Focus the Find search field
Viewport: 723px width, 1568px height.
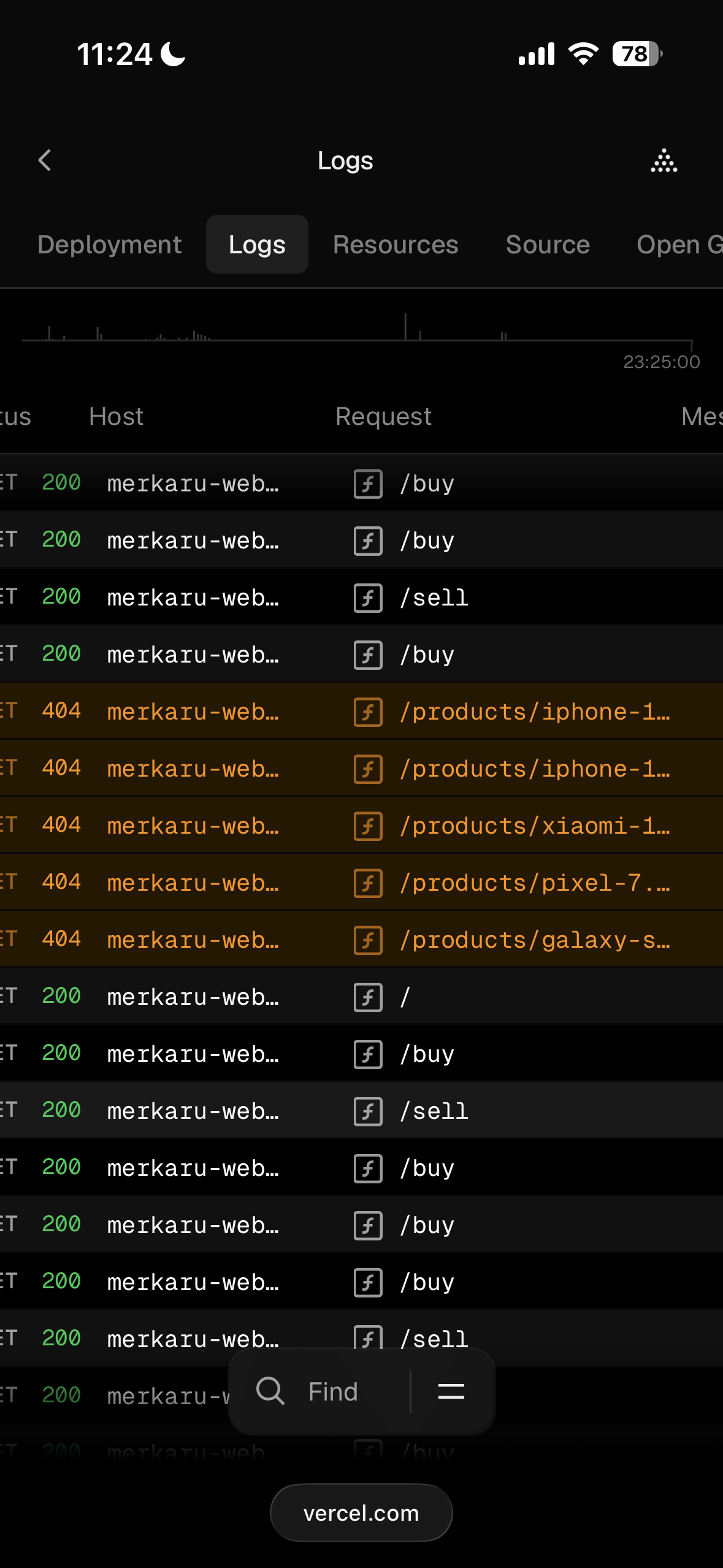pos(333,1391)
